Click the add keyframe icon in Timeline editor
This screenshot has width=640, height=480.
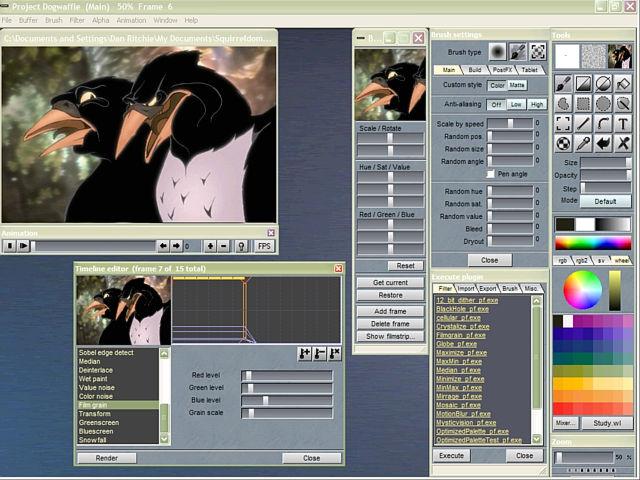pyautogui.click(x=304, y=353)
